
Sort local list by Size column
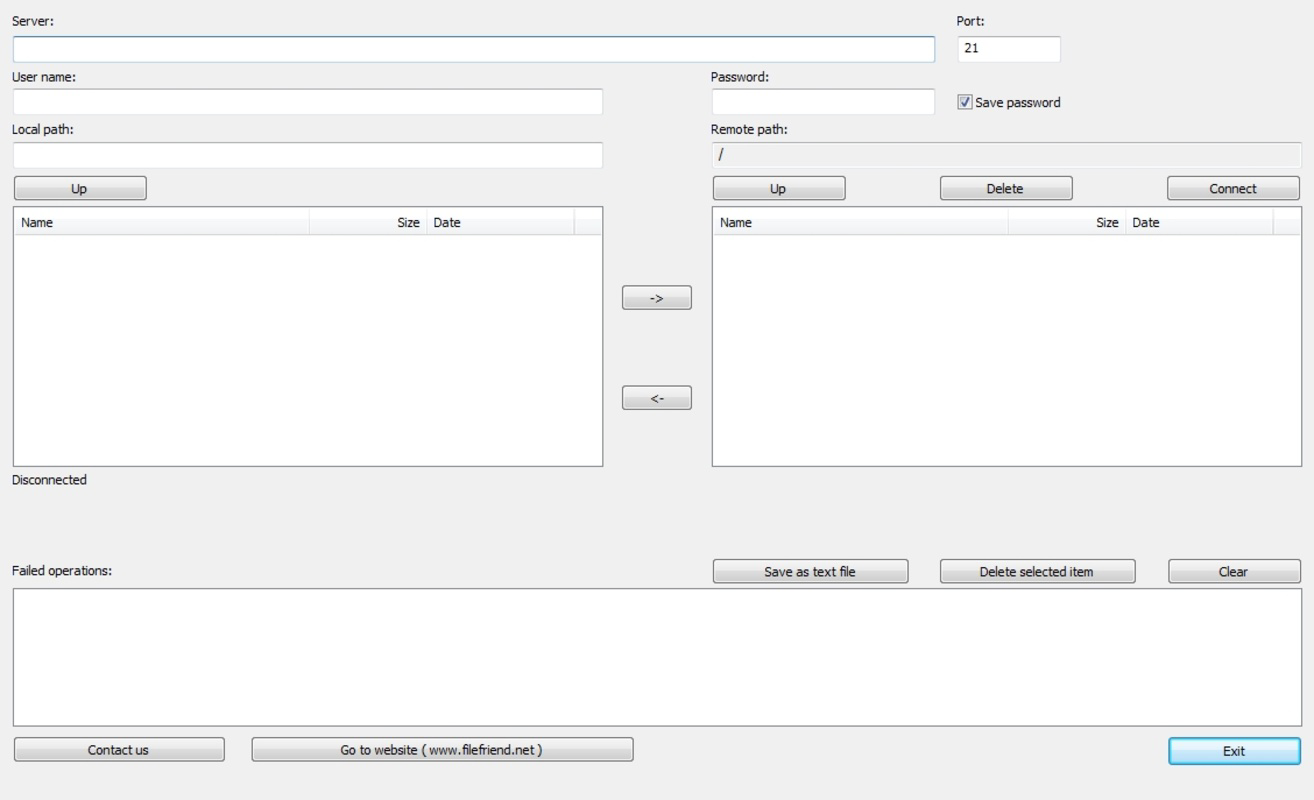click(368, 223)
